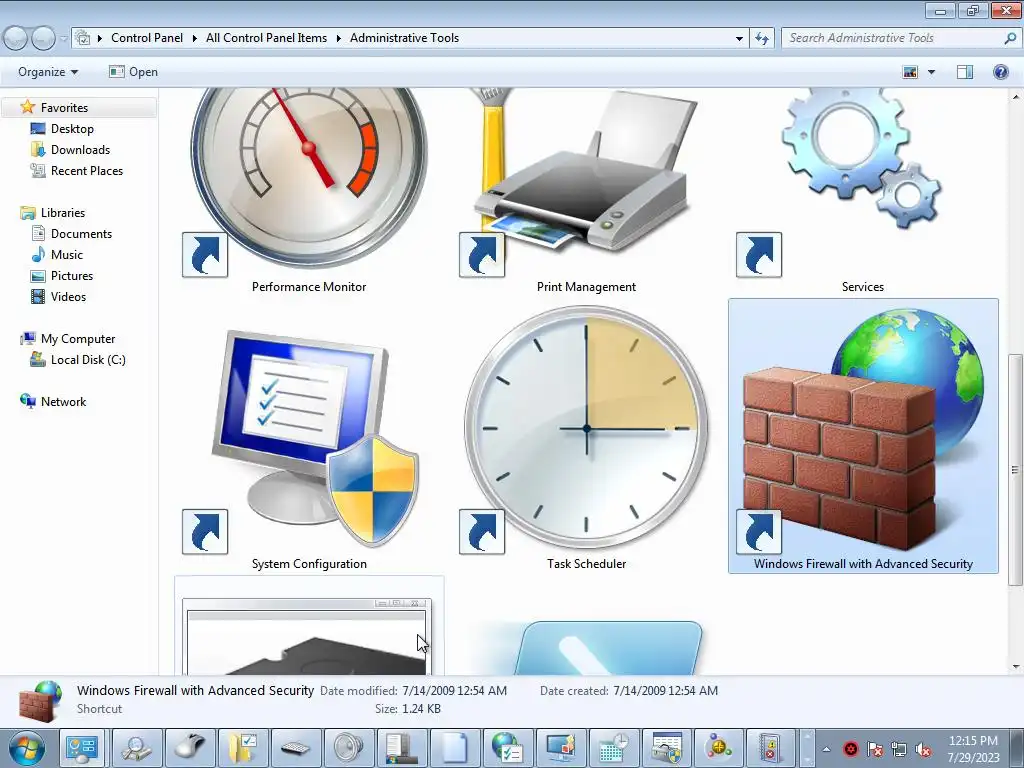This screenshot has height=768, width=1024.
Task: Click the scrollbar down arrow
Action: pos(1015,667)
